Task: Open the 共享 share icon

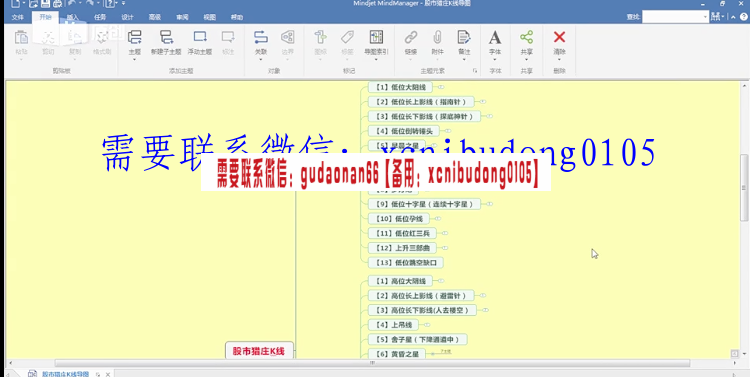Action: point(527,37)
